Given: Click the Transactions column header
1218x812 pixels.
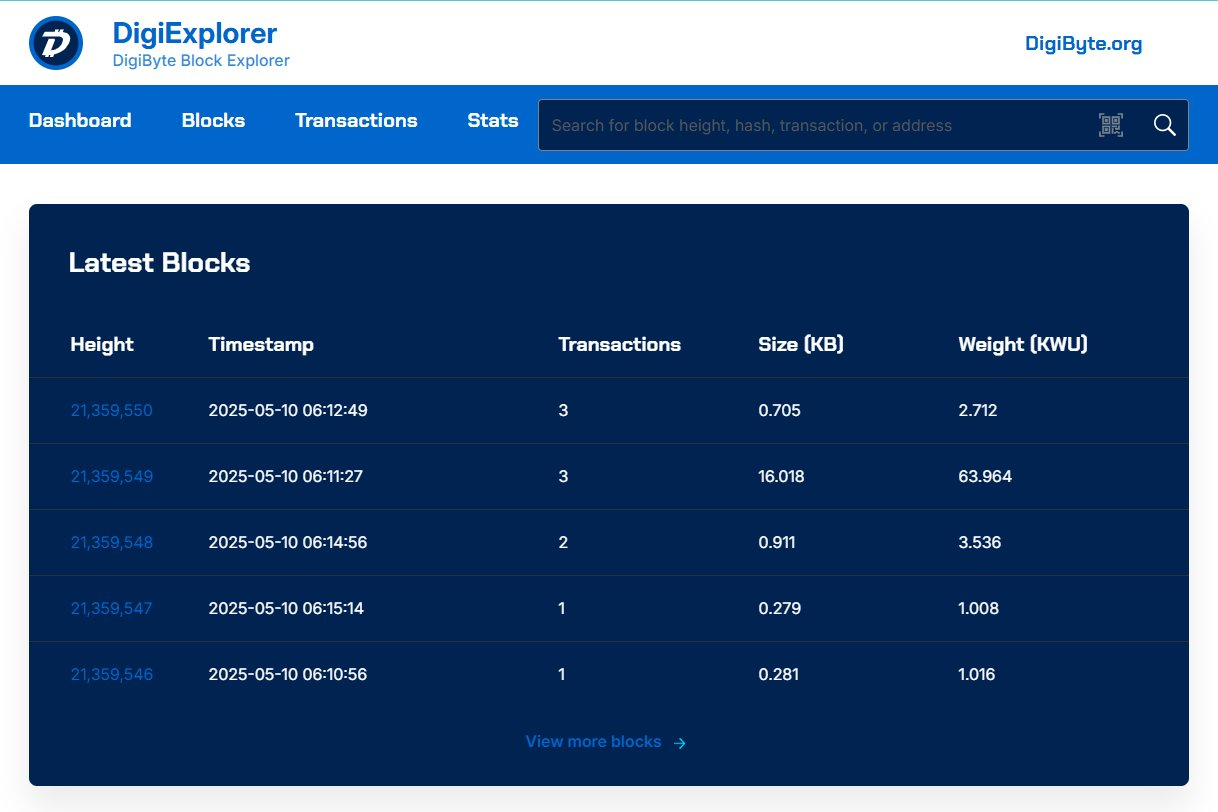Looking at the screenshot, I should tap(619, 344).
